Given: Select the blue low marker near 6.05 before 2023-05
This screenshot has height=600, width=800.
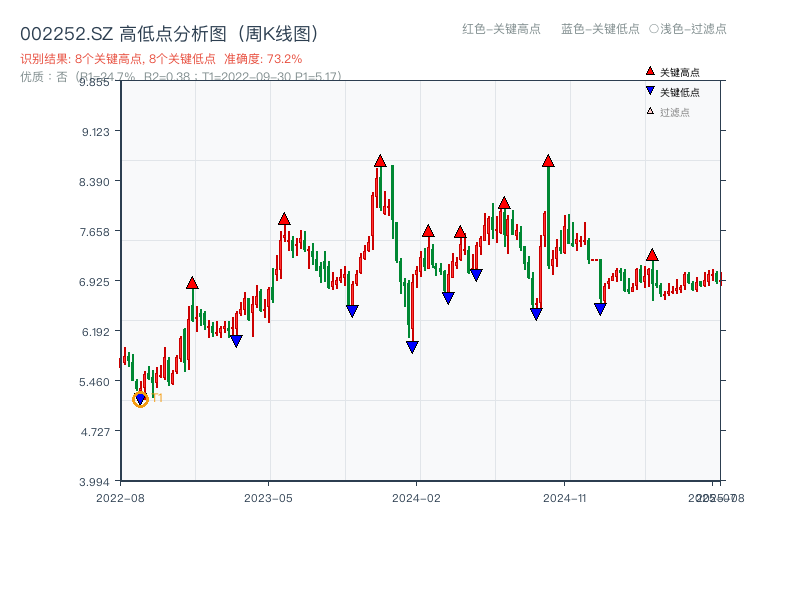Looking at the screenshot, I should 236,341.
